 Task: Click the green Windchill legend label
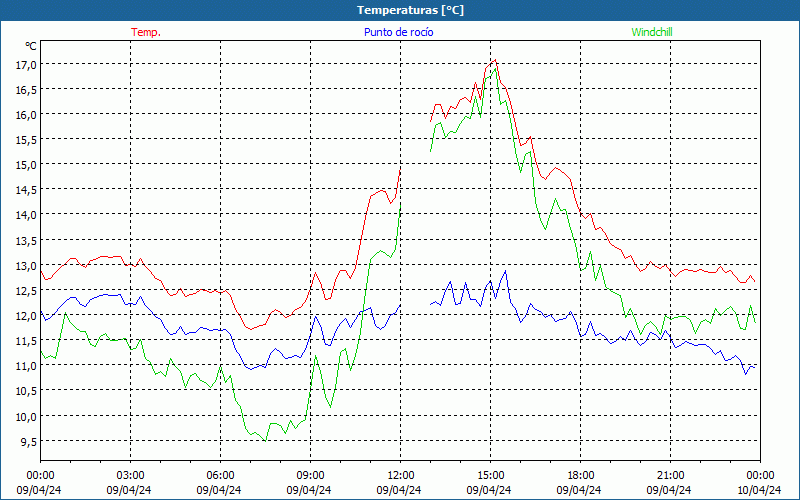[652, 32]
